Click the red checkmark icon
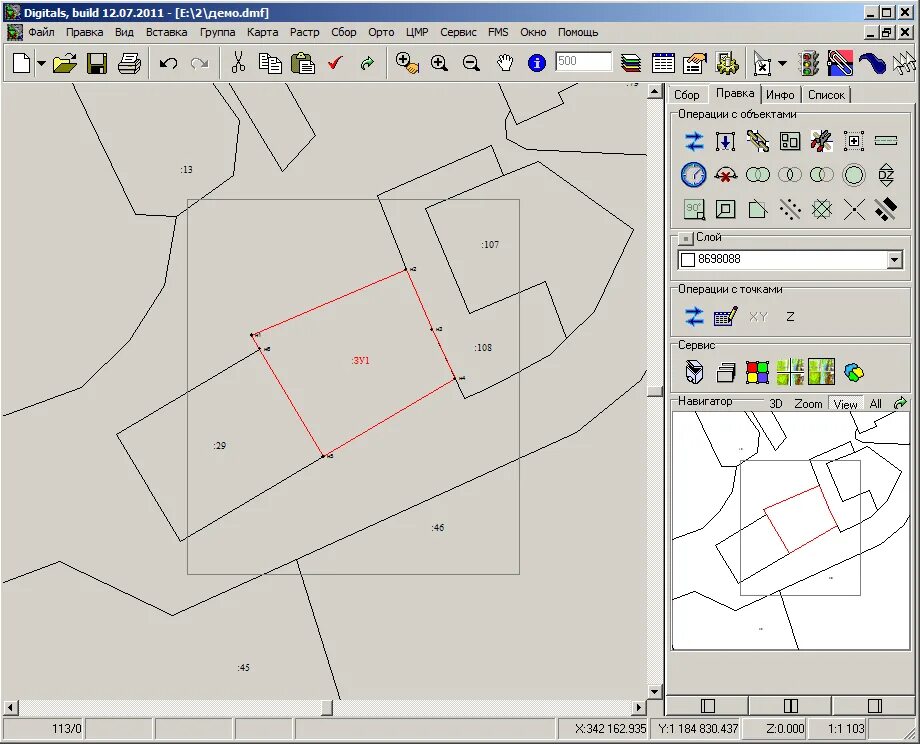The width and height of the screenshot is (920, 744). [335, 63]
